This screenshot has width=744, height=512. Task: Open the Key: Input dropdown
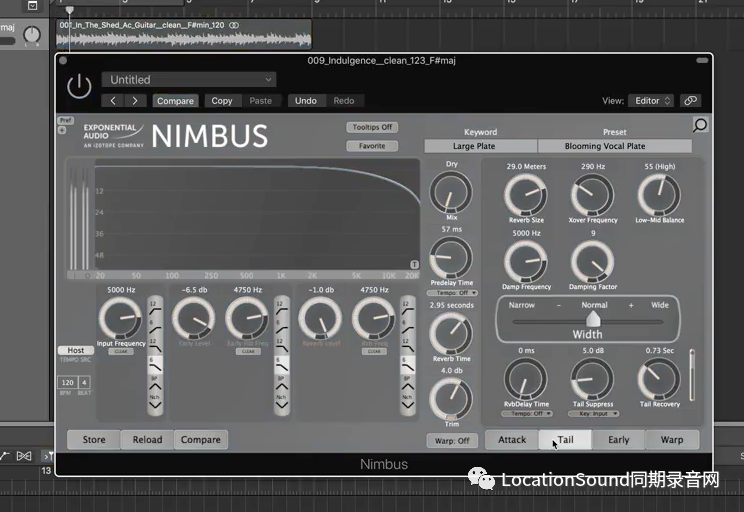(593, 414)
